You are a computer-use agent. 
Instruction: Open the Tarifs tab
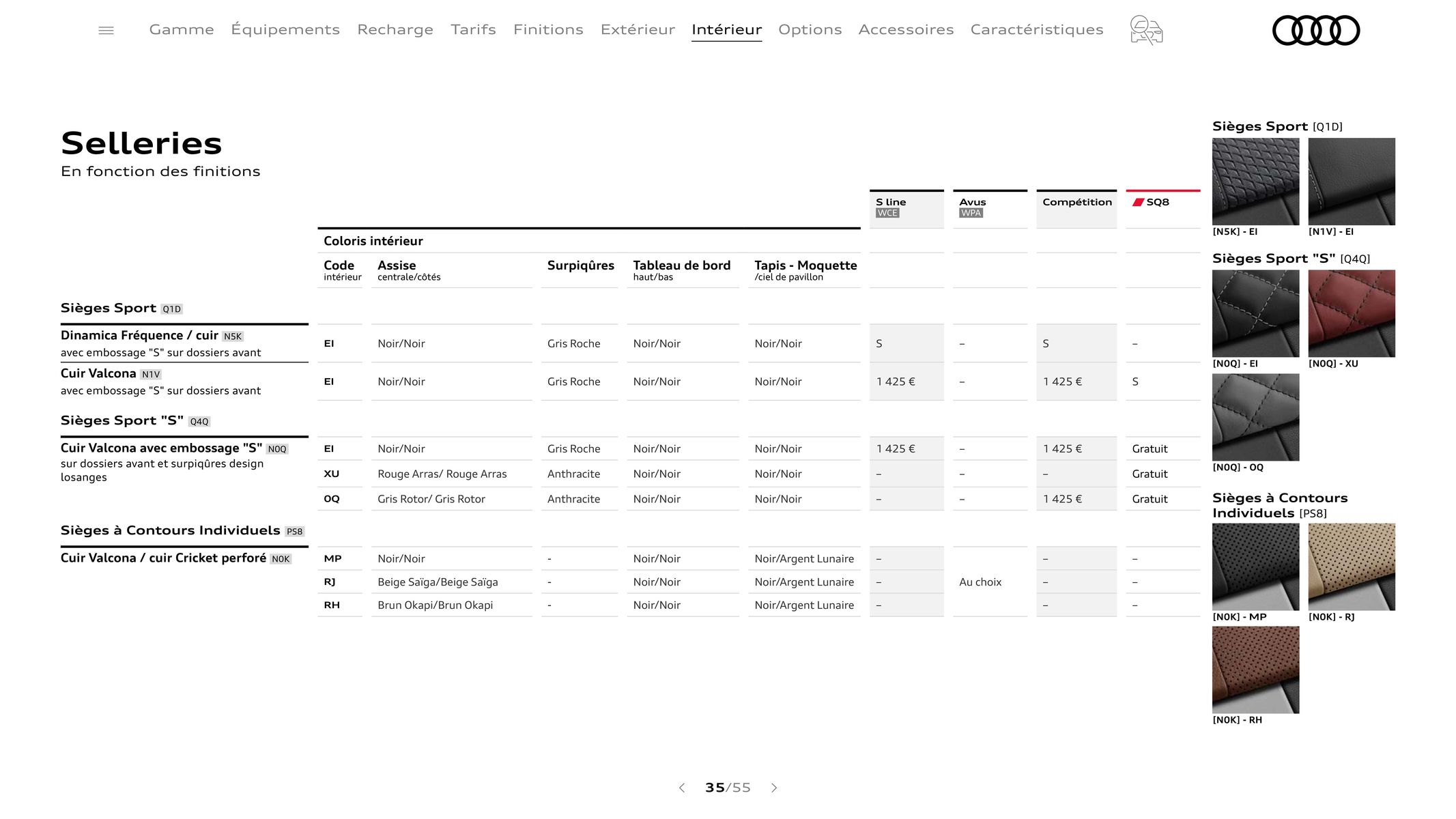click(x=473, y=29)
